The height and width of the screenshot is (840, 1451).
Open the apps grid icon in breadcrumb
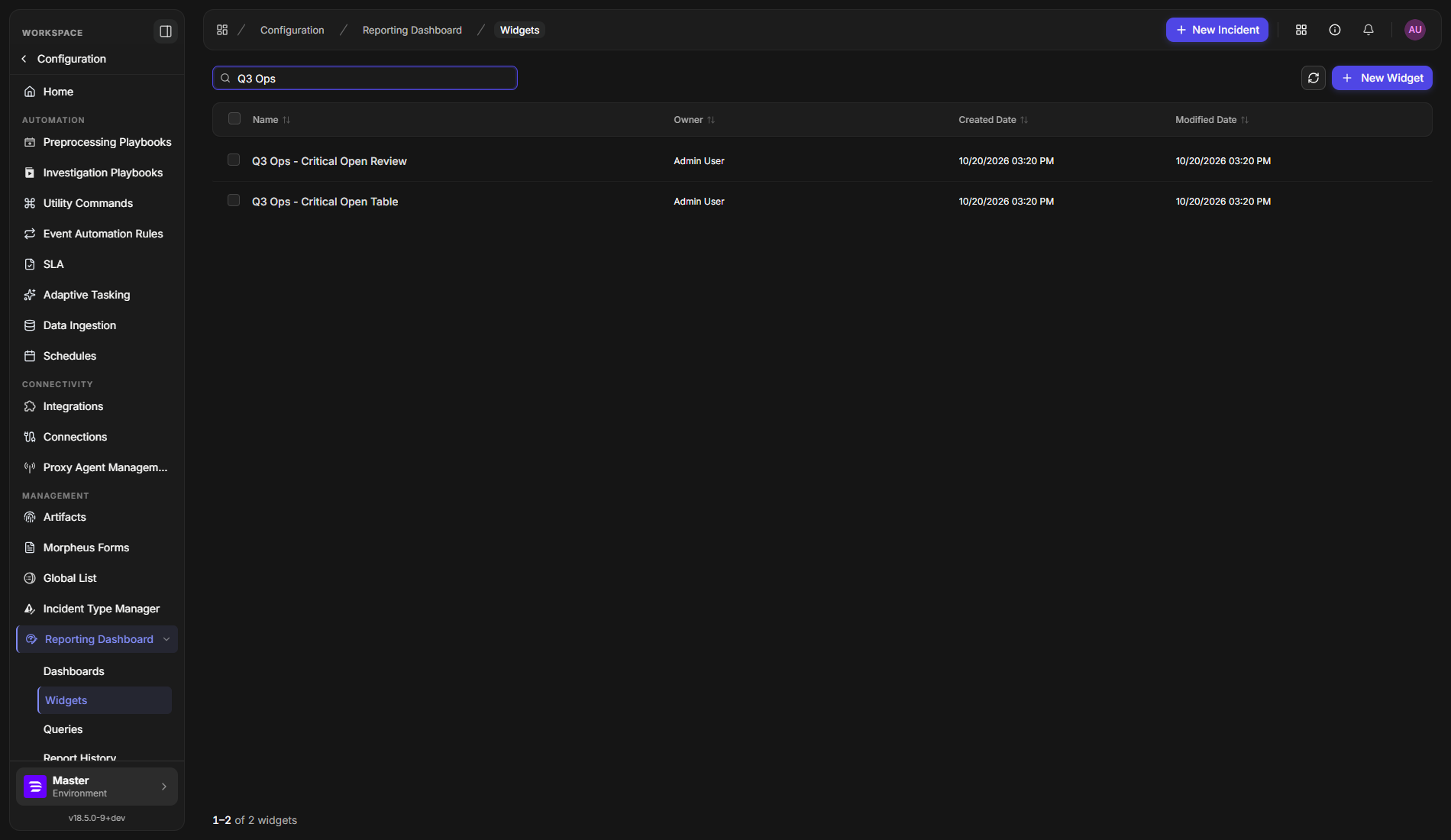222,30
